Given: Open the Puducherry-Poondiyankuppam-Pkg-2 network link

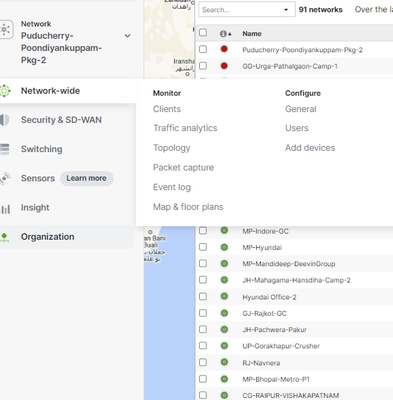Looking at the screenshot, I should [x=302, y=50].
